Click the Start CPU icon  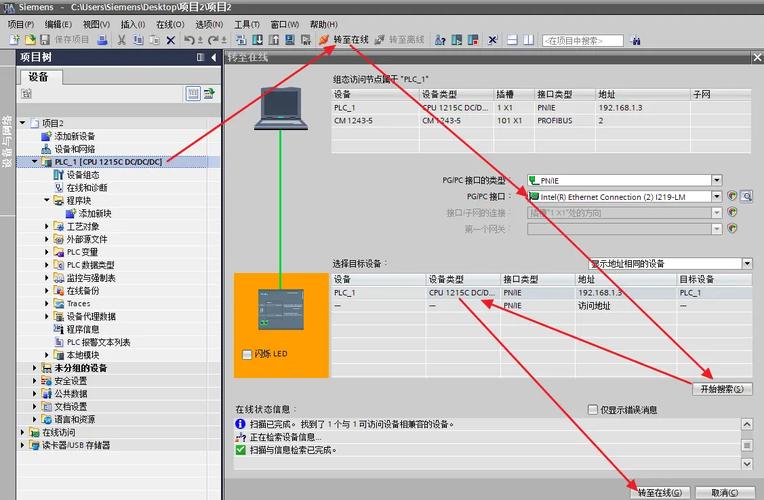coord(457,40)
